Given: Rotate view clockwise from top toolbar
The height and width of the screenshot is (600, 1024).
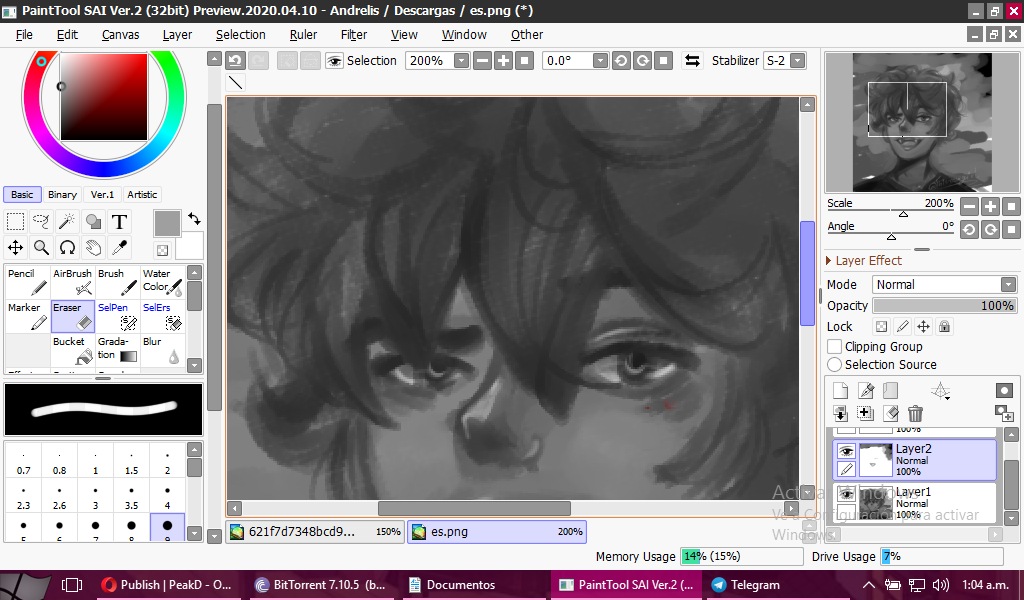Looking at the screenshot, I should (643, 61).
